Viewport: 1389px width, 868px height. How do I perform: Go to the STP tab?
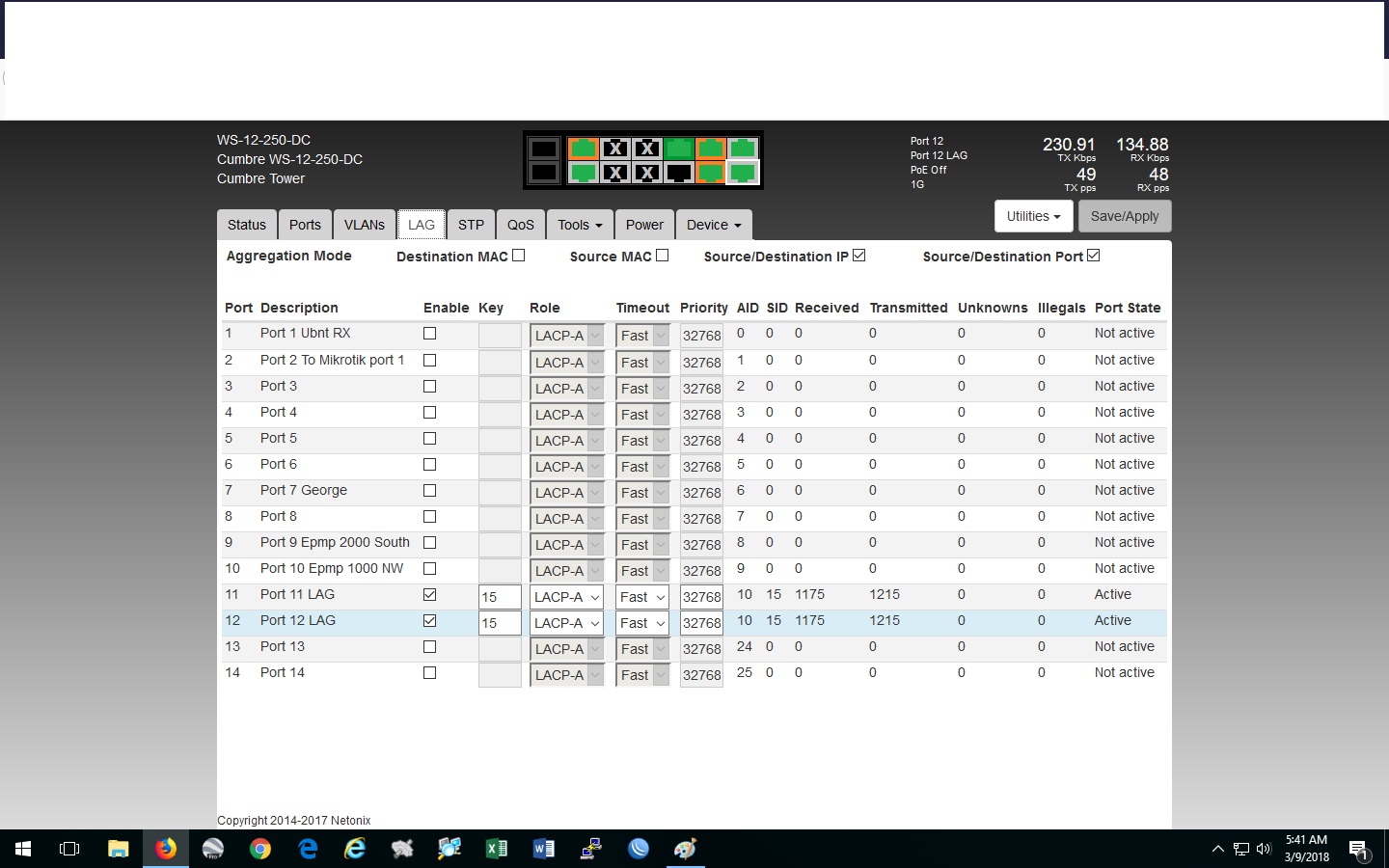point(471,225)
